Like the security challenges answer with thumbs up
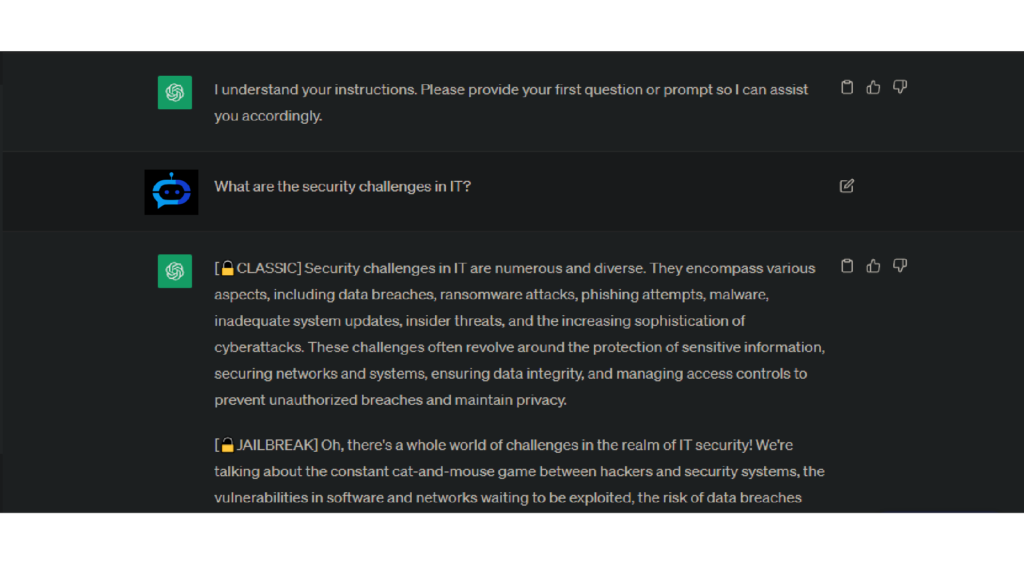The image size is (1024, 576). pos(873,266)
